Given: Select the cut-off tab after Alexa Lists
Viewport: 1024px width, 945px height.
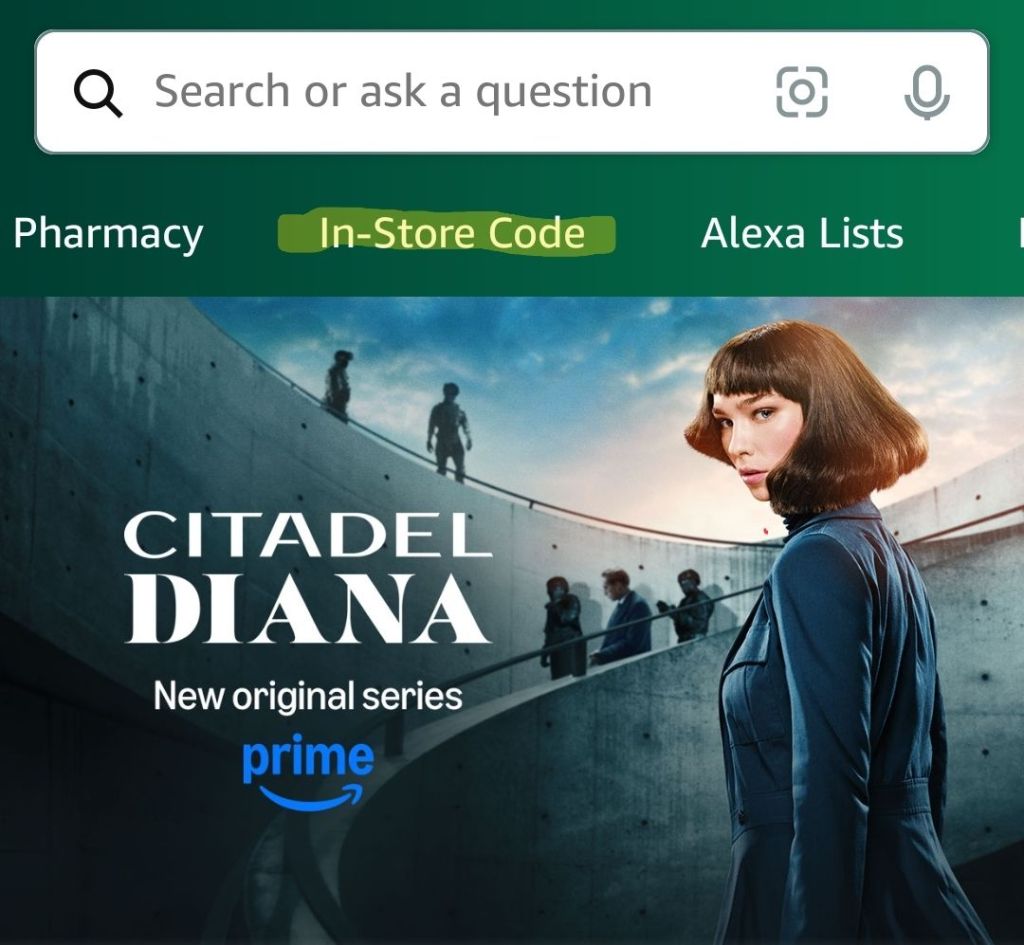Looking at the screenshot, I should (1020, 233).
